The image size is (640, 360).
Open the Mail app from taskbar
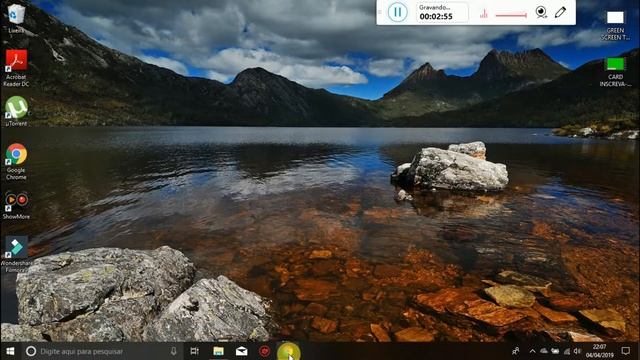[242, 351]
